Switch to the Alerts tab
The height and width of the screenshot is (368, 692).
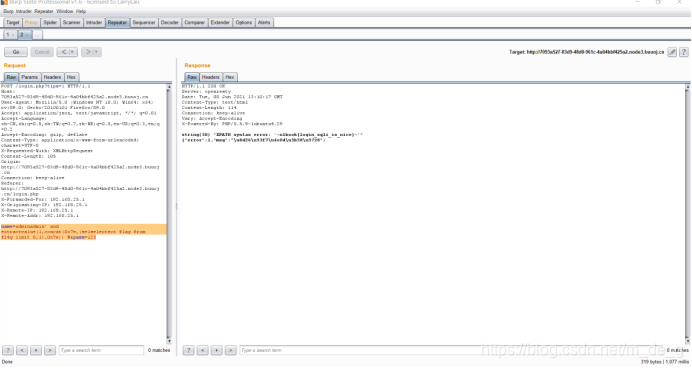264,23
